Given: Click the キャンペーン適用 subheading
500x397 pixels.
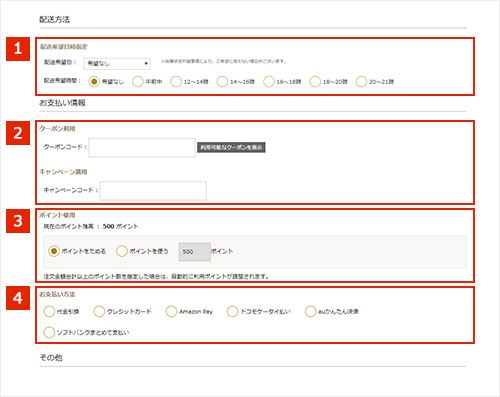Looking at the screenshot, I should coord(63,172).
